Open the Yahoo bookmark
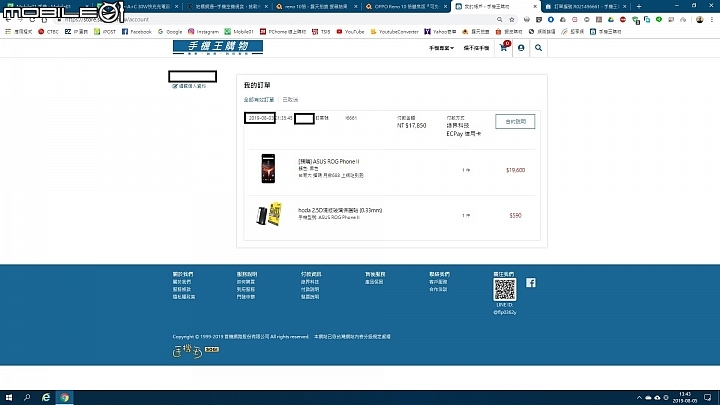 (440, 32)
